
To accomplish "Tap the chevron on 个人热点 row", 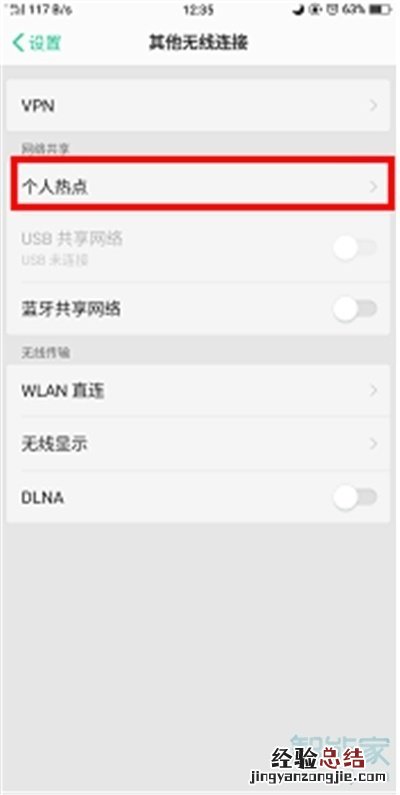I will [x=374, y=187].
